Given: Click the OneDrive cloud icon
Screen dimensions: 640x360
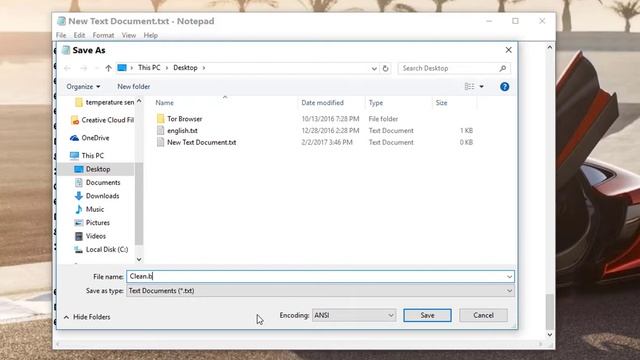Looking at the screenshot, I should [74, 138].
